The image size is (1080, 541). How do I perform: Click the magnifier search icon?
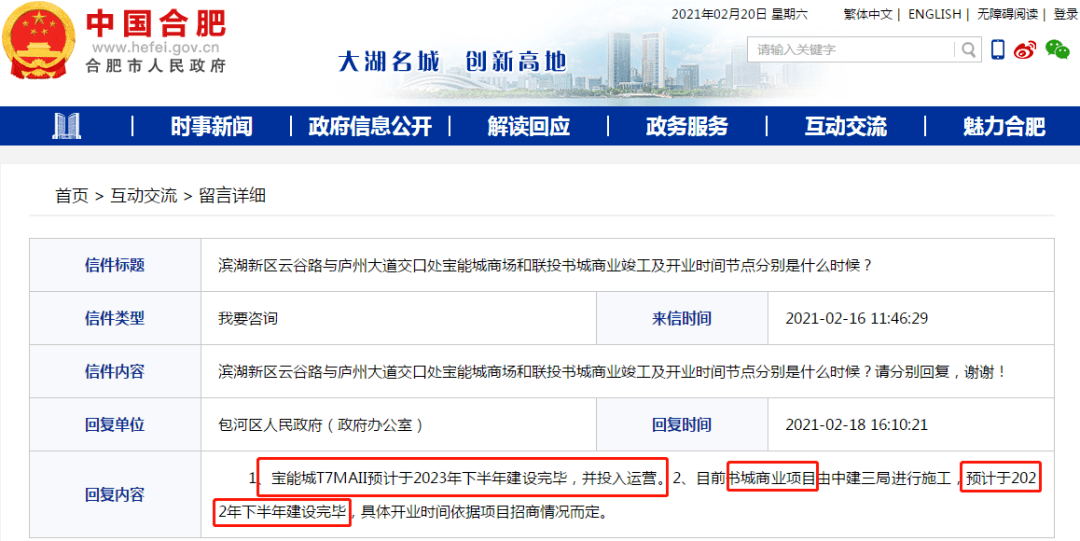point(968,50)
